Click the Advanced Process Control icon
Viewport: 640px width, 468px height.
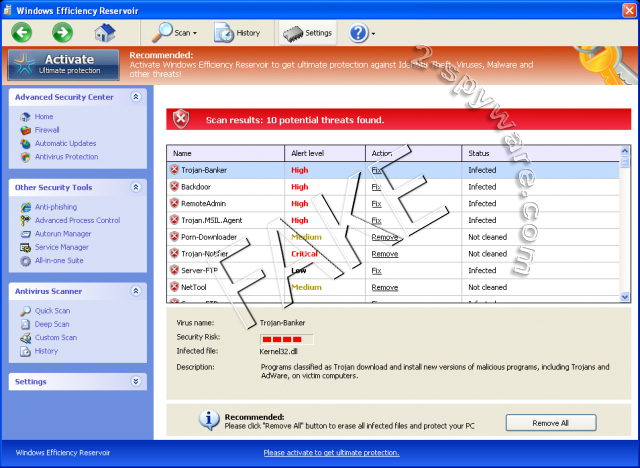tap(25, 220)
